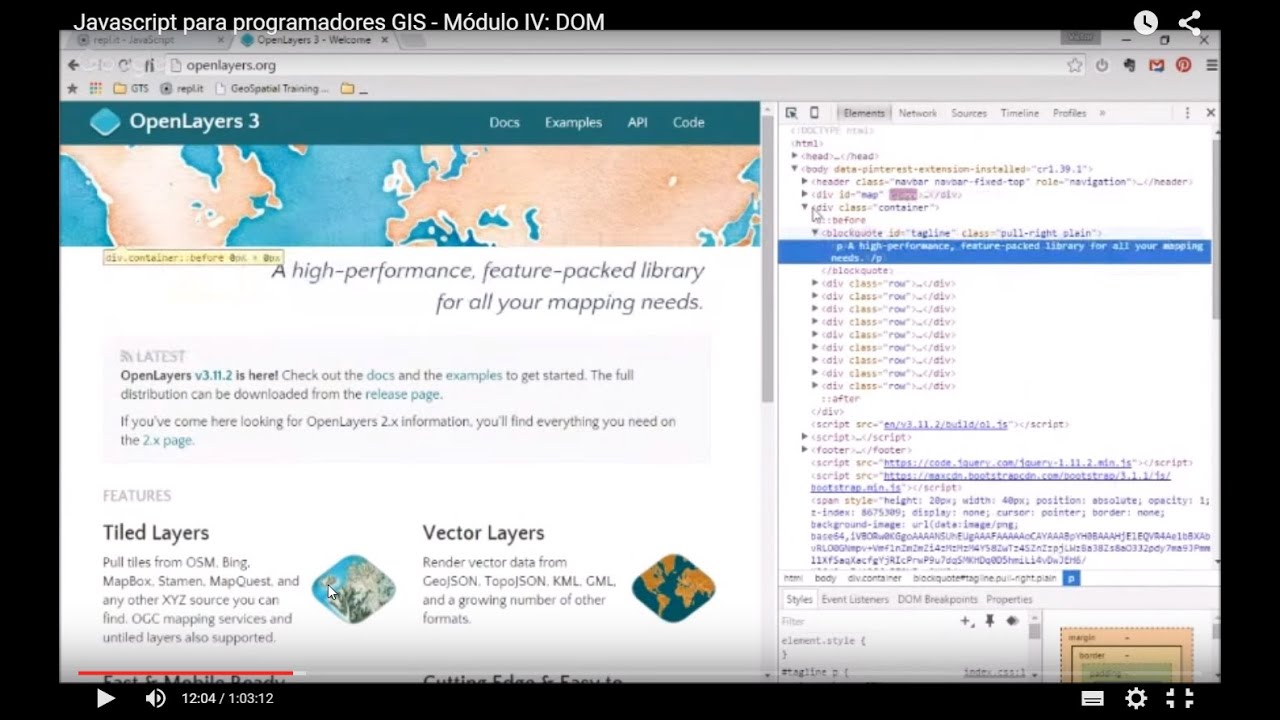Open API in the OpenLayers navbar

(x=638, y=122)
